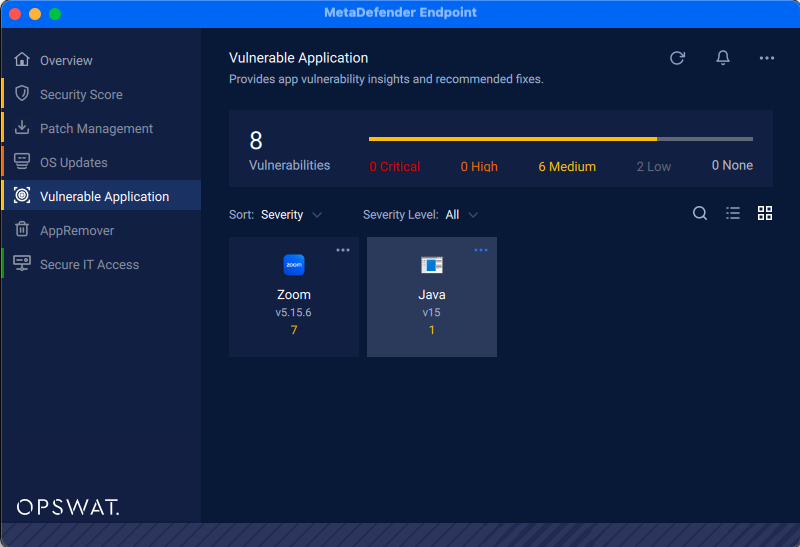Click the Overview home icon
The width and height of the screenshot is (800, 547).
click(22, 60)
